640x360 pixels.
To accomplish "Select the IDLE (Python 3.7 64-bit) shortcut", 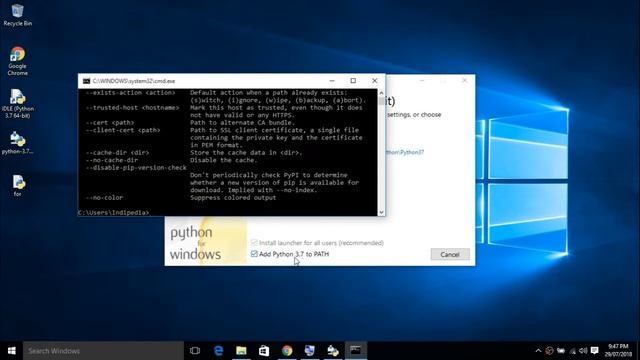I will point(17,104).
